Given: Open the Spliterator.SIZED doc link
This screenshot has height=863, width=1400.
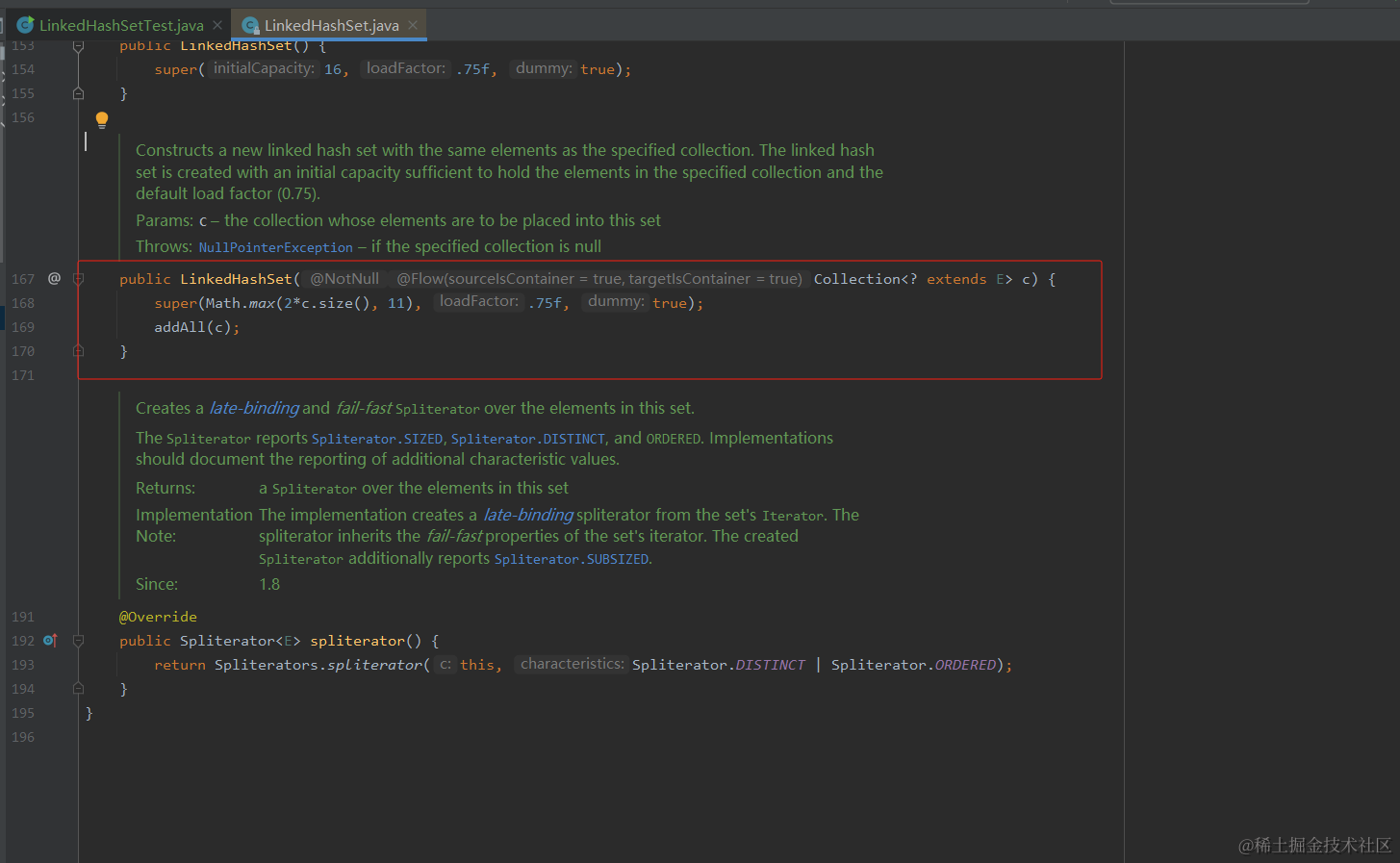Looking at the screenshot, I should [377, 439].
